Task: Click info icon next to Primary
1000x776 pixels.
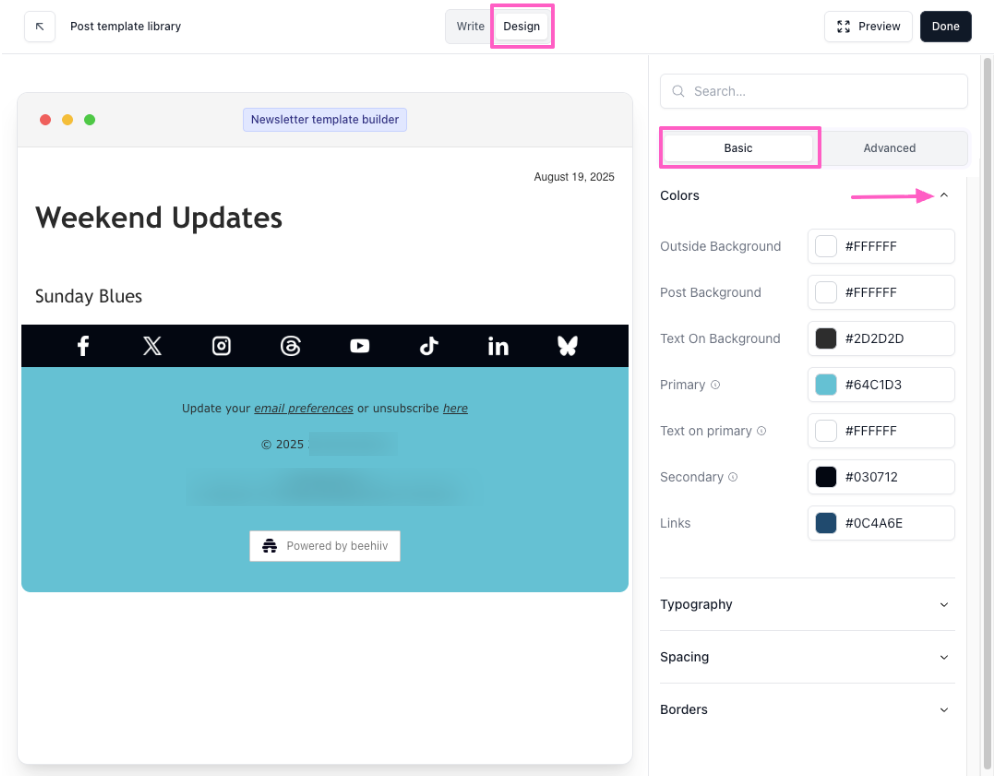Action: [715, 385]
